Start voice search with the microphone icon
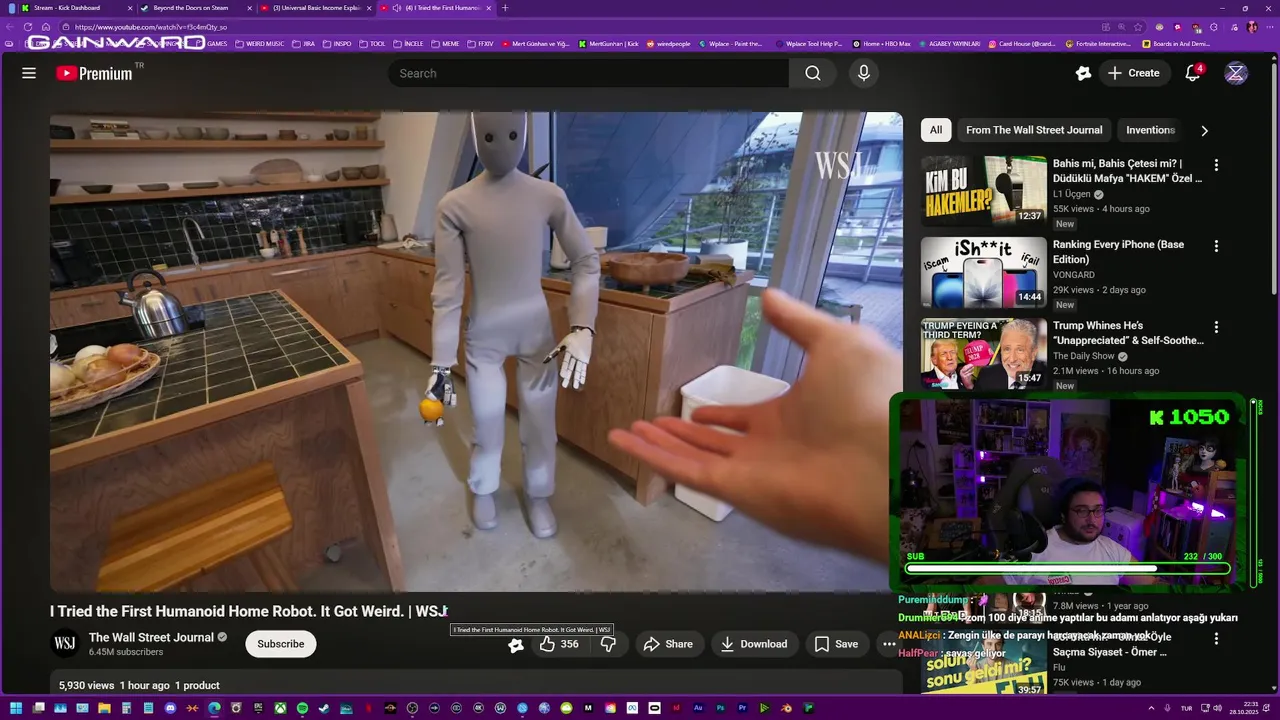 coord(864,73)
